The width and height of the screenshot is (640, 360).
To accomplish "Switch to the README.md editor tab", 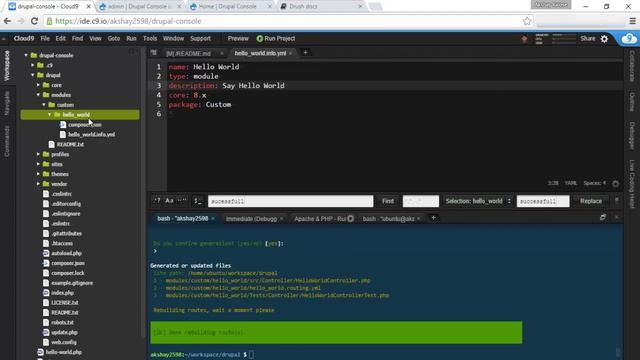I will click(x=188, y=53).
